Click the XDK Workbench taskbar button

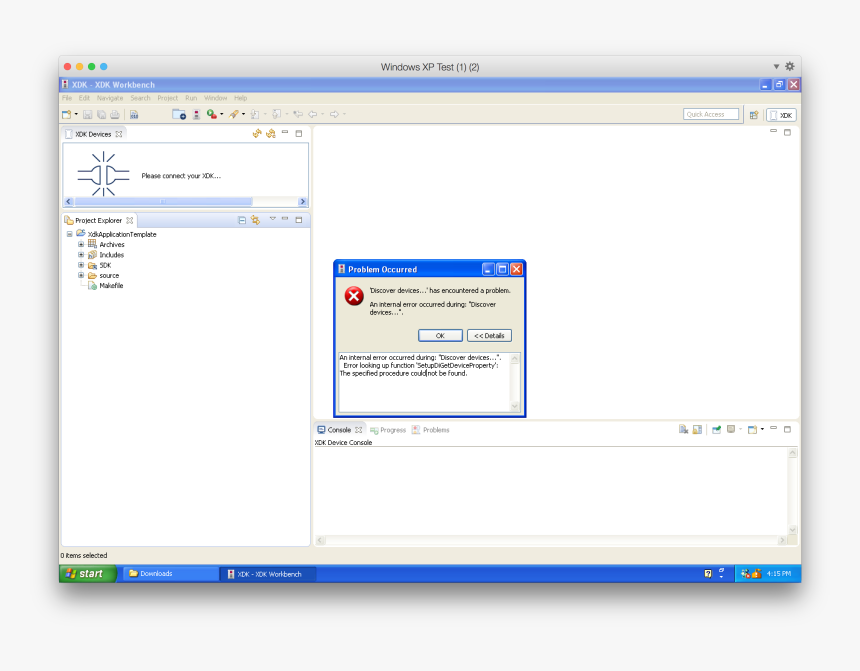(268, 574)
